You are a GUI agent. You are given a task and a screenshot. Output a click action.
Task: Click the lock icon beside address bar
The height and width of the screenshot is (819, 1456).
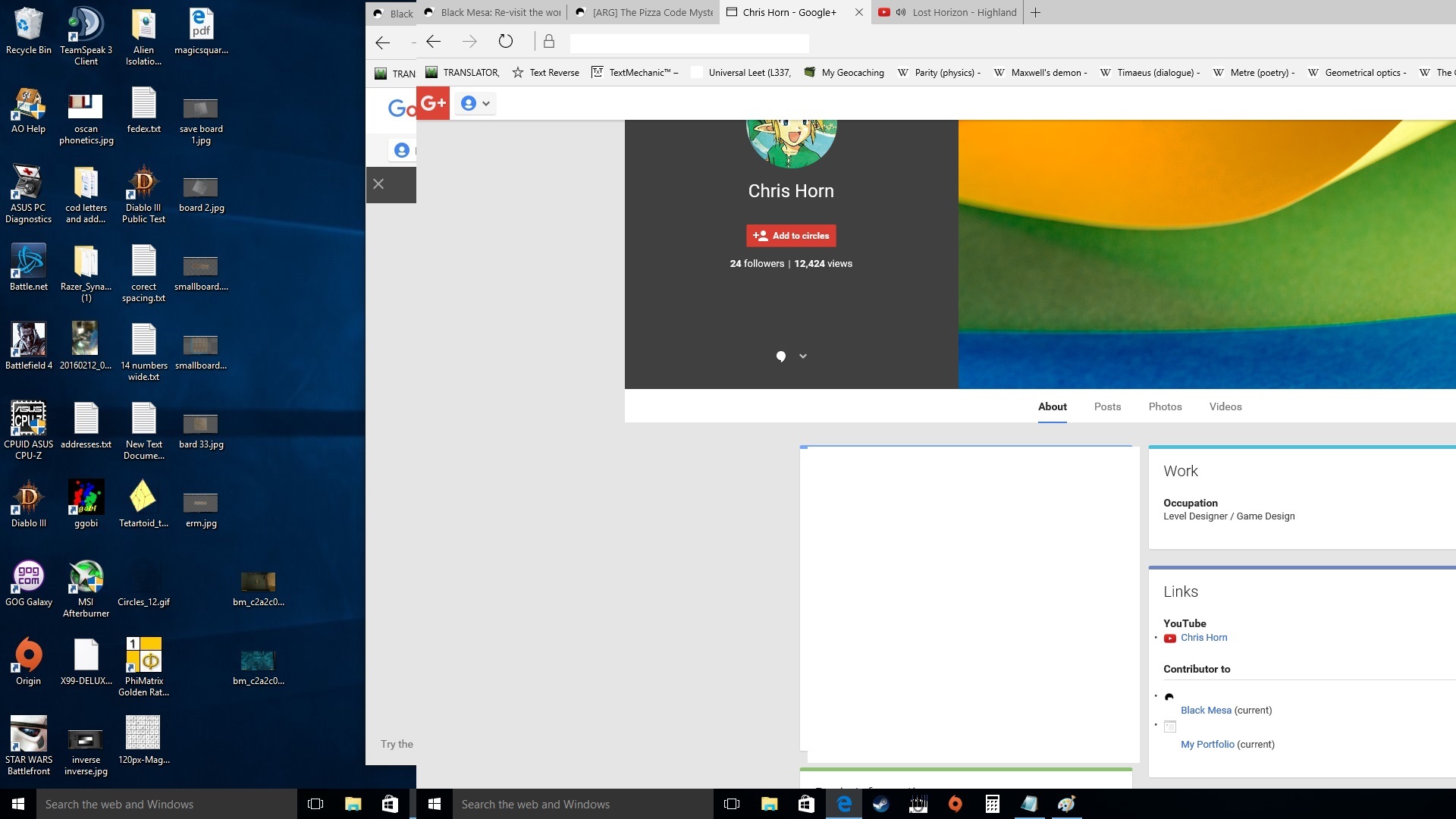coord(549,42)
